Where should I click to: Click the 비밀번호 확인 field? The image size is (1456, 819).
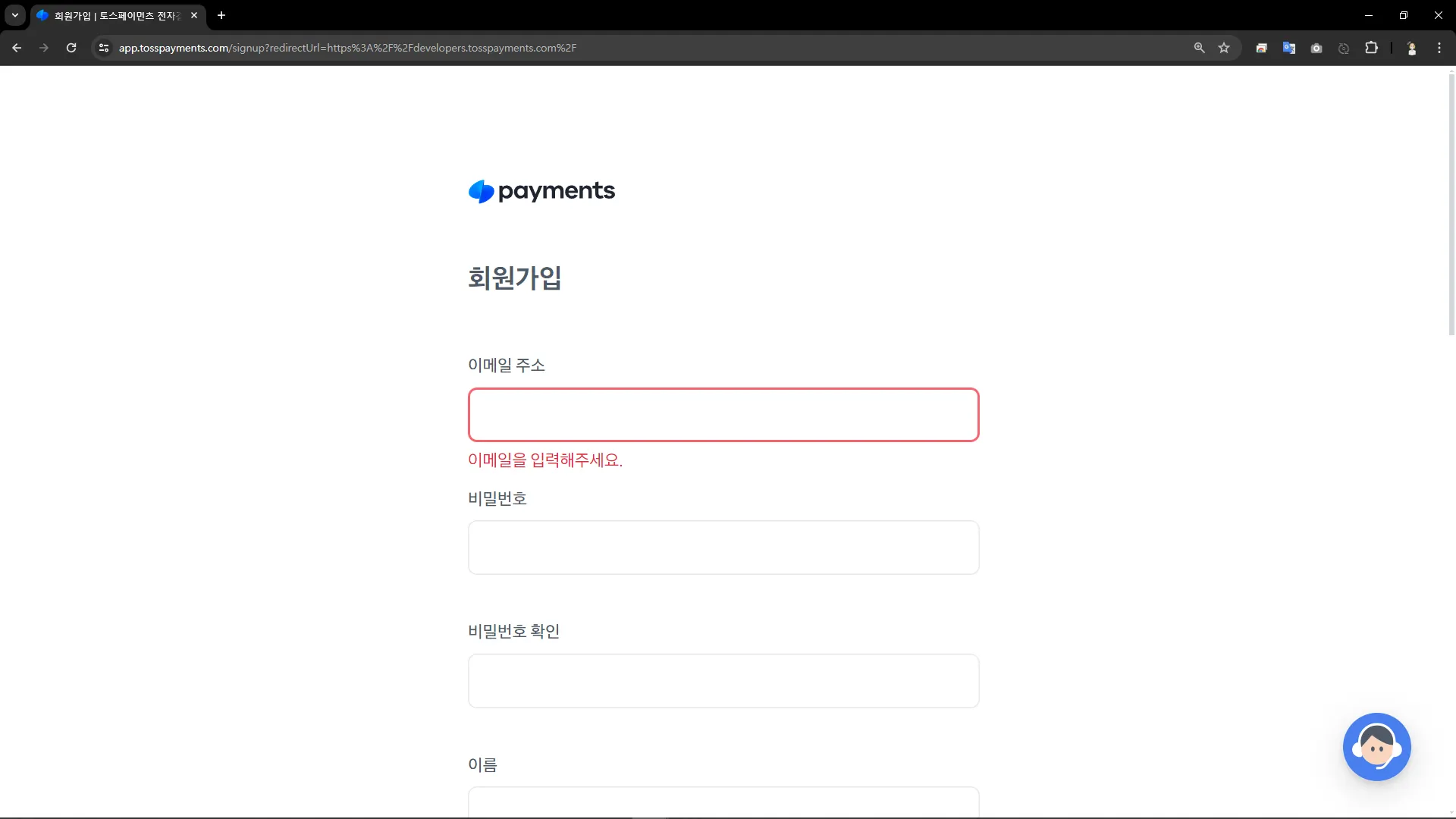(x=723, y=681)
